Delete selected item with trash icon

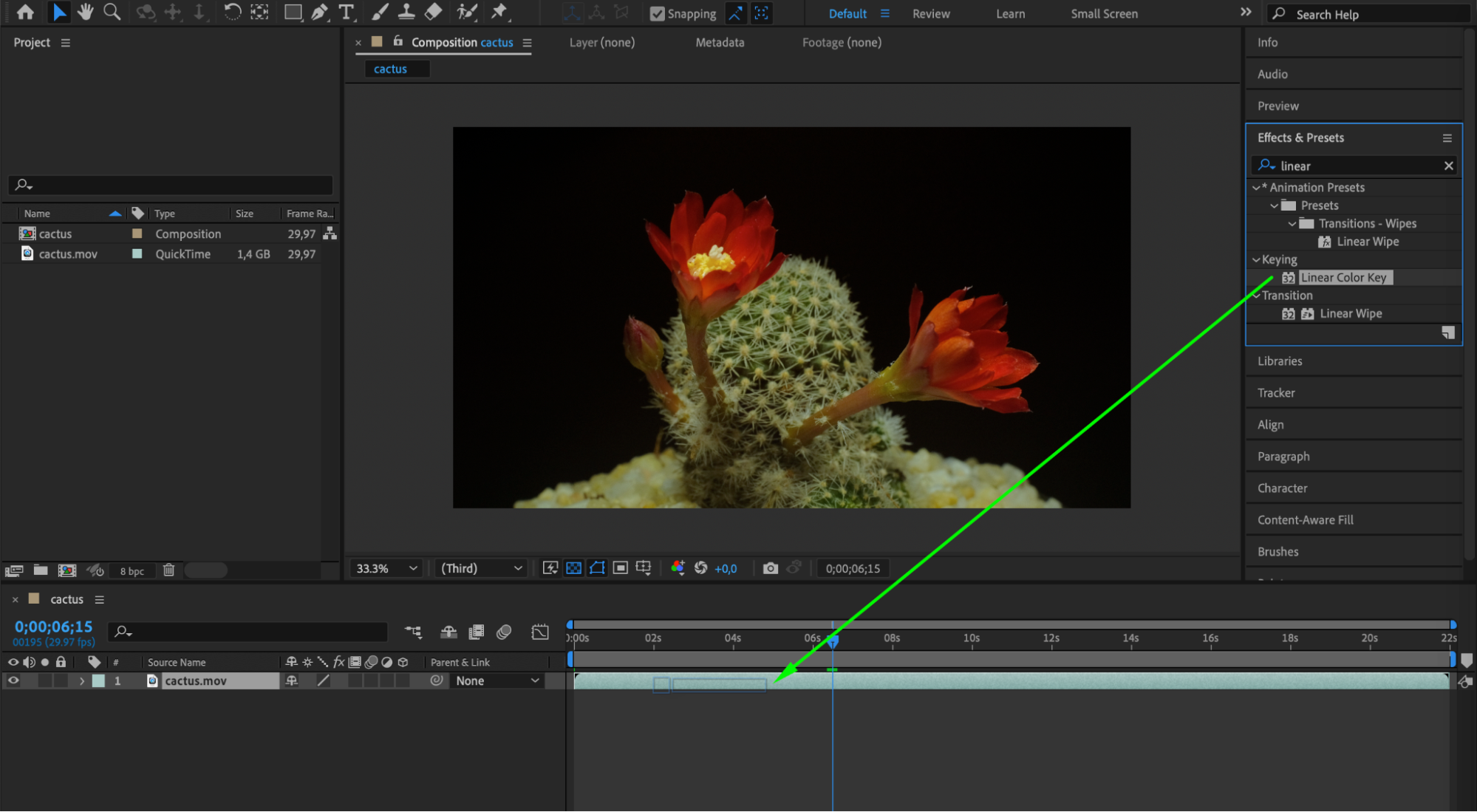click(168, 570)
